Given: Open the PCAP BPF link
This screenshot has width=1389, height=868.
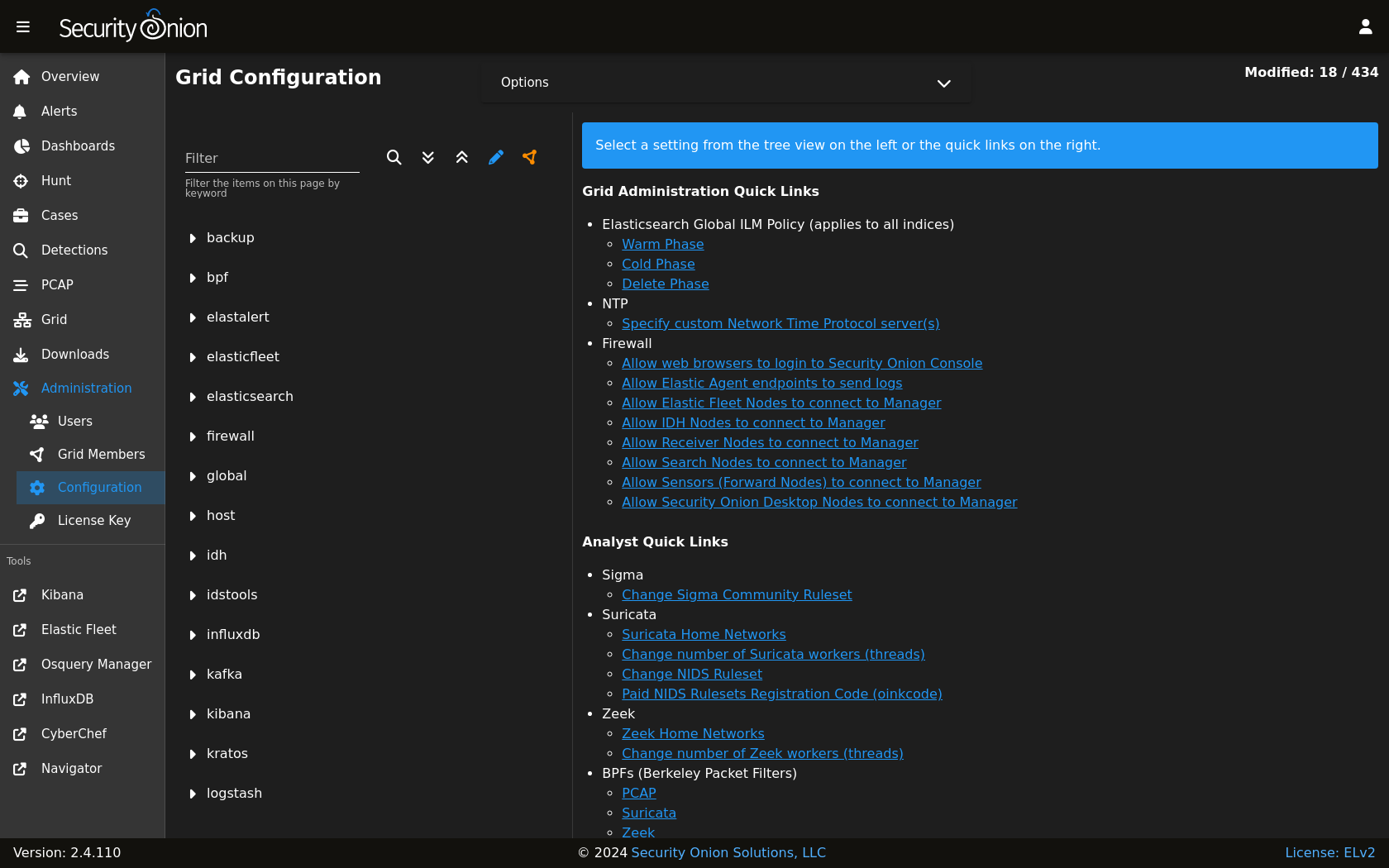Looking at the screenshot, I should pos(639,794).
